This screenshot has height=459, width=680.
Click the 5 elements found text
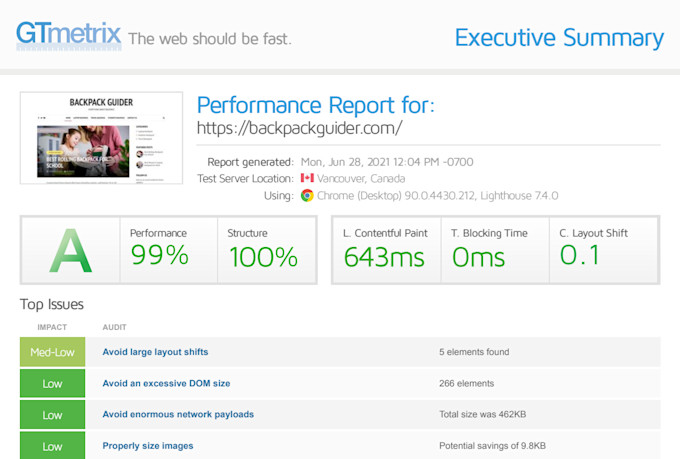[474, 352]
